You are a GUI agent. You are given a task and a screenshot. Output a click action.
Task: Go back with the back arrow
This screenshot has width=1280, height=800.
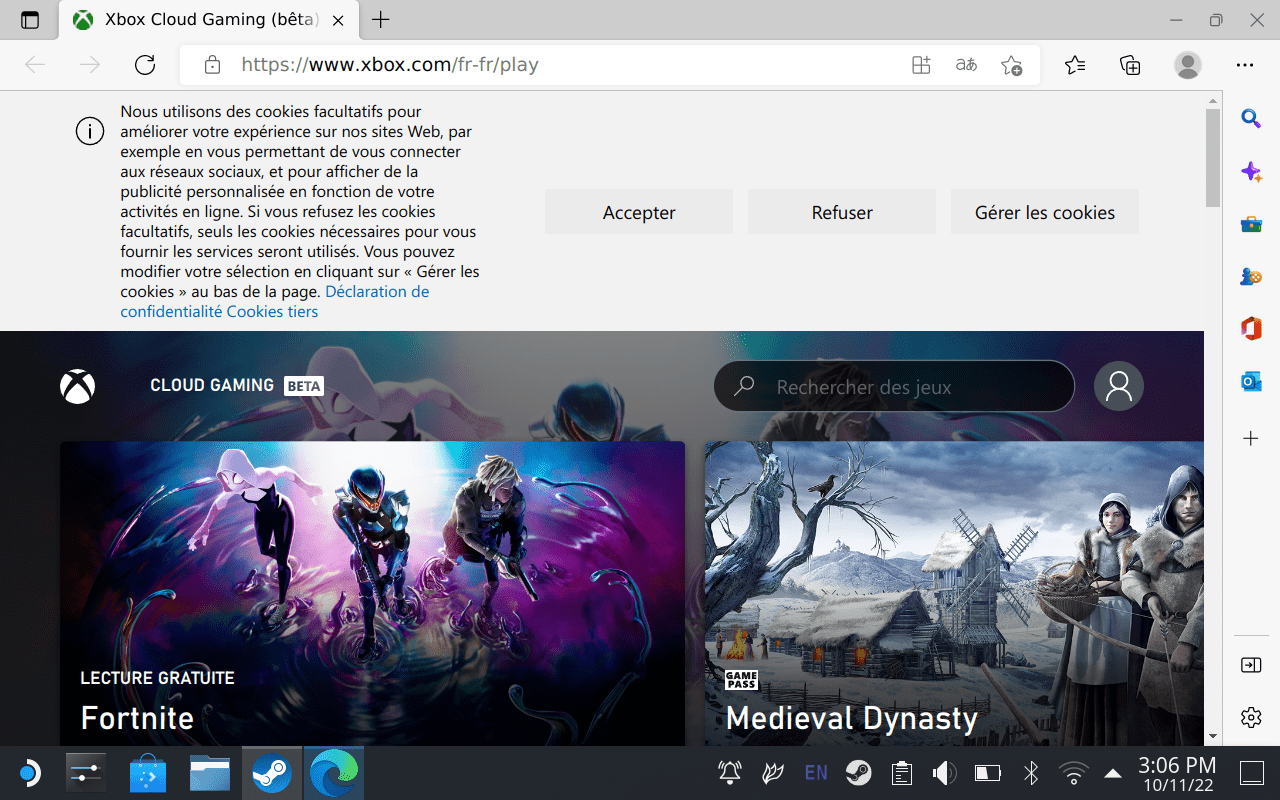(35, 65)
